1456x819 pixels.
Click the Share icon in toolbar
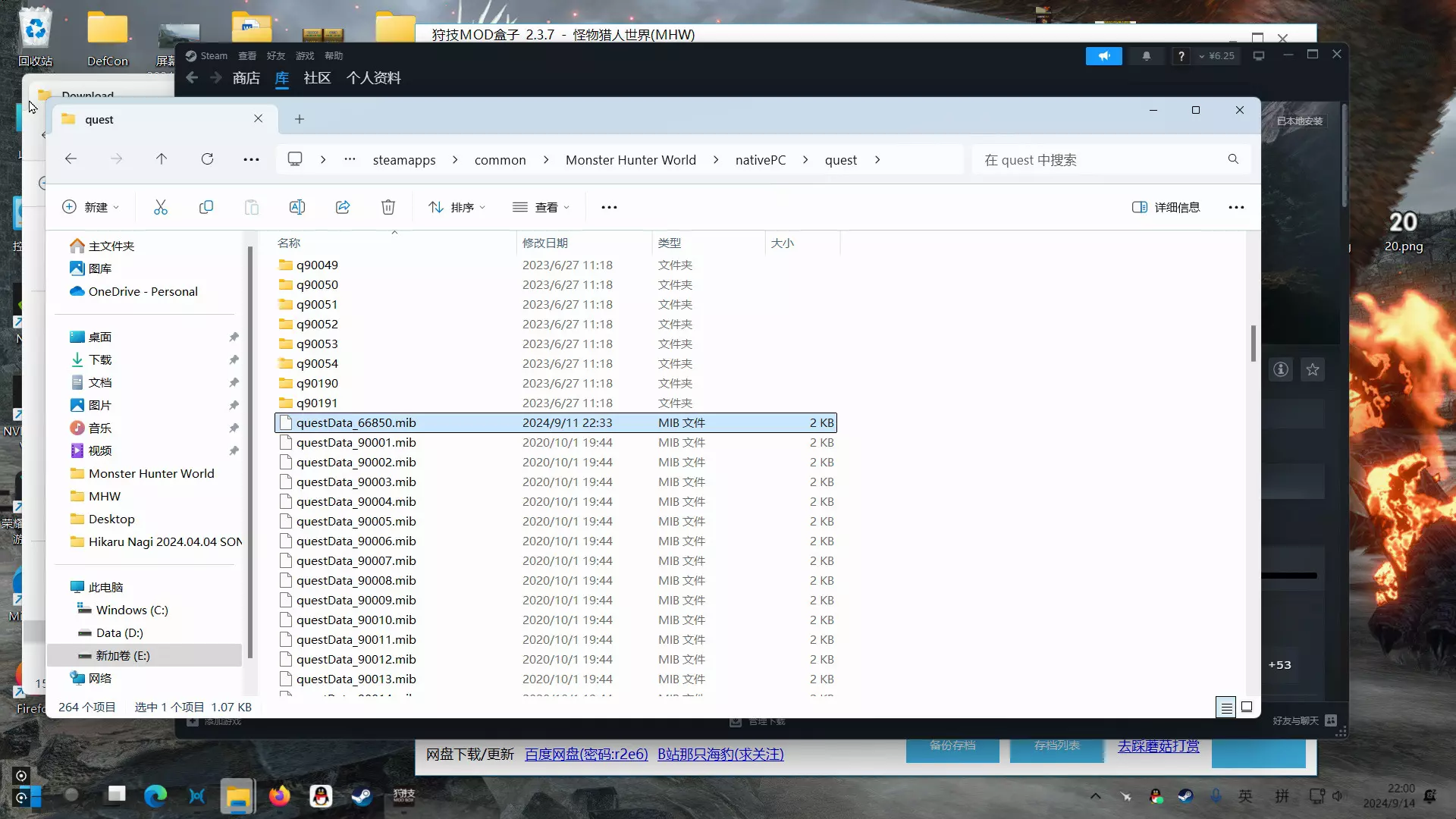click(343, 207)
